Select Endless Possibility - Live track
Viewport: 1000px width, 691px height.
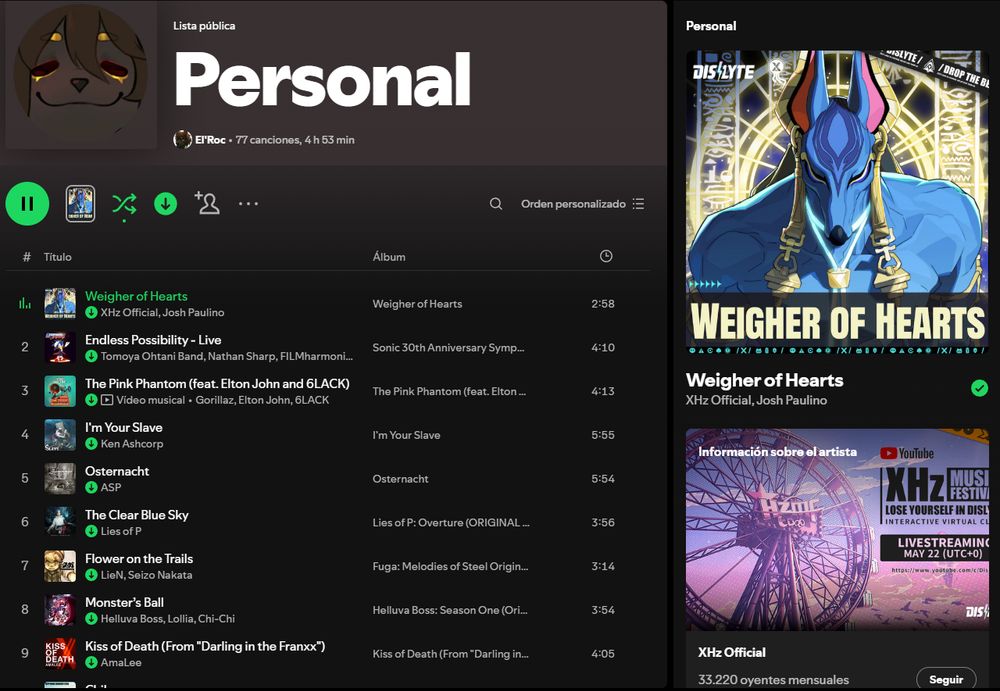coord(153,340)
